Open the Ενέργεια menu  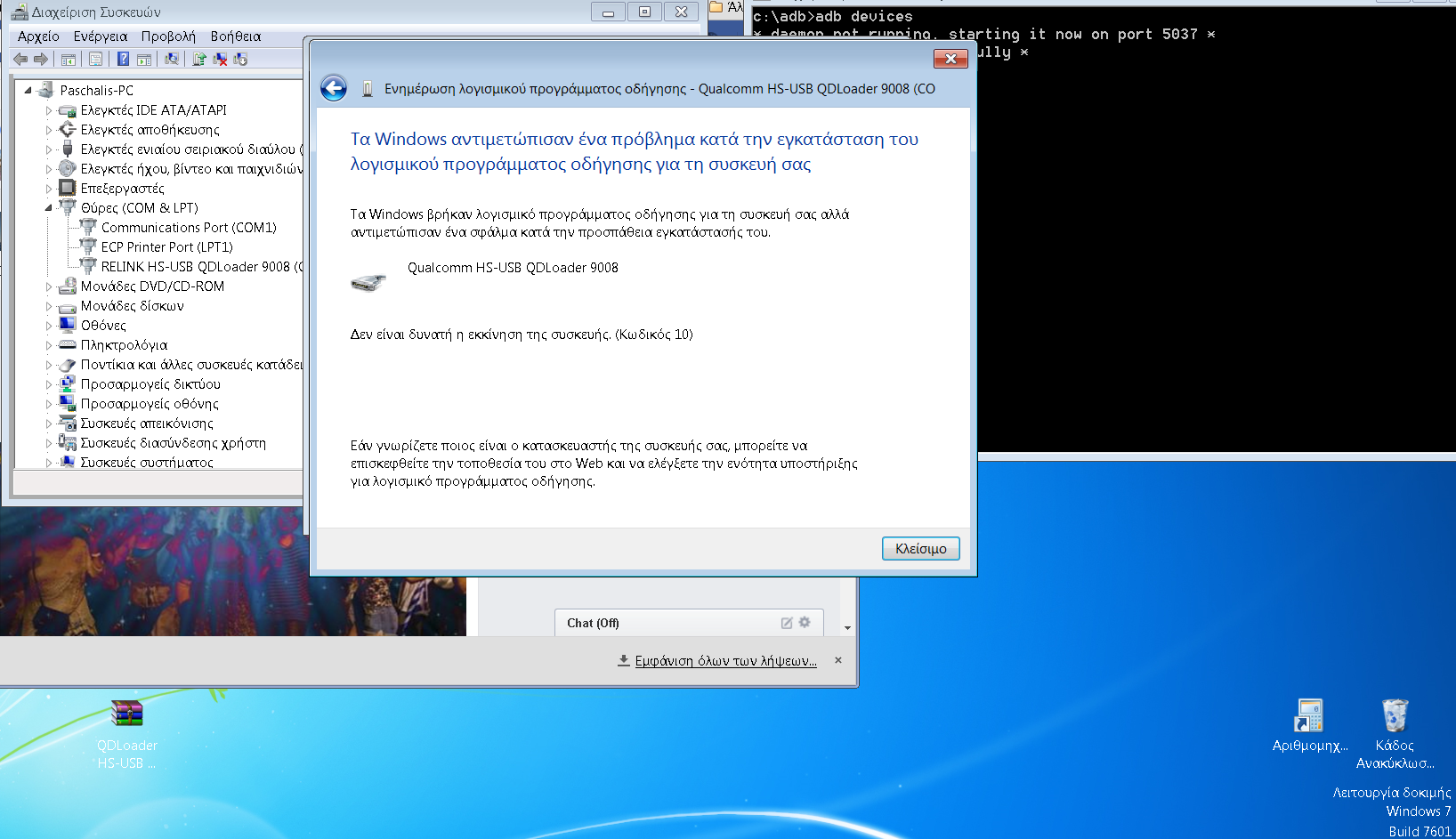(101, 36)
